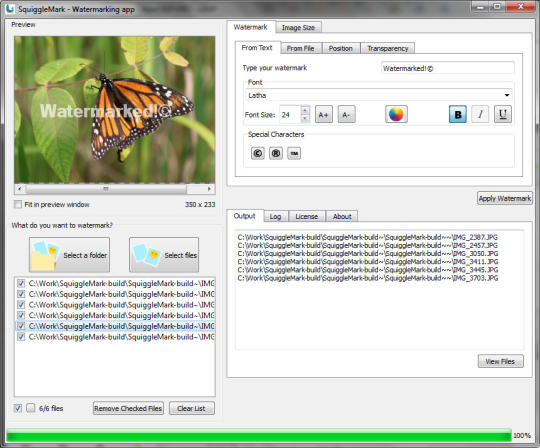
Task: Open the Transparency tab
Action: (387, 49)
